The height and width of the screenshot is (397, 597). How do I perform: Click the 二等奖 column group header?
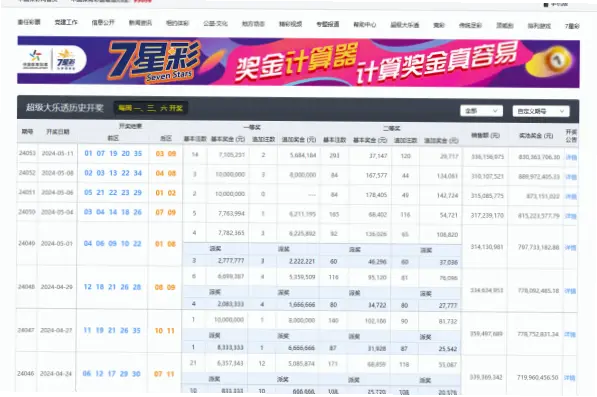coord(391,128)
